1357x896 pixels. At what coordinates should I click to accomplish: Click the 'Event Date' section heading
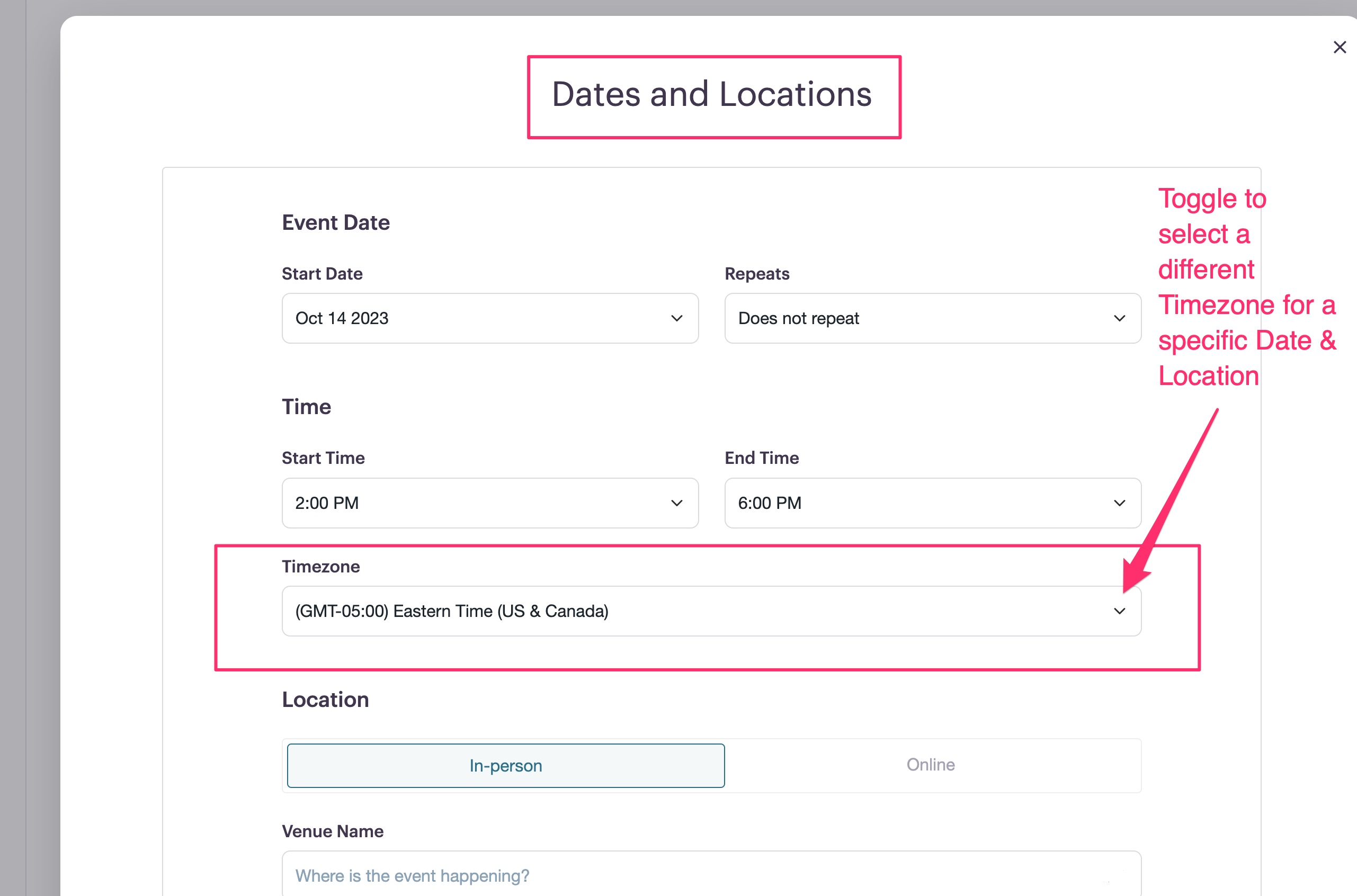[335, 222]
